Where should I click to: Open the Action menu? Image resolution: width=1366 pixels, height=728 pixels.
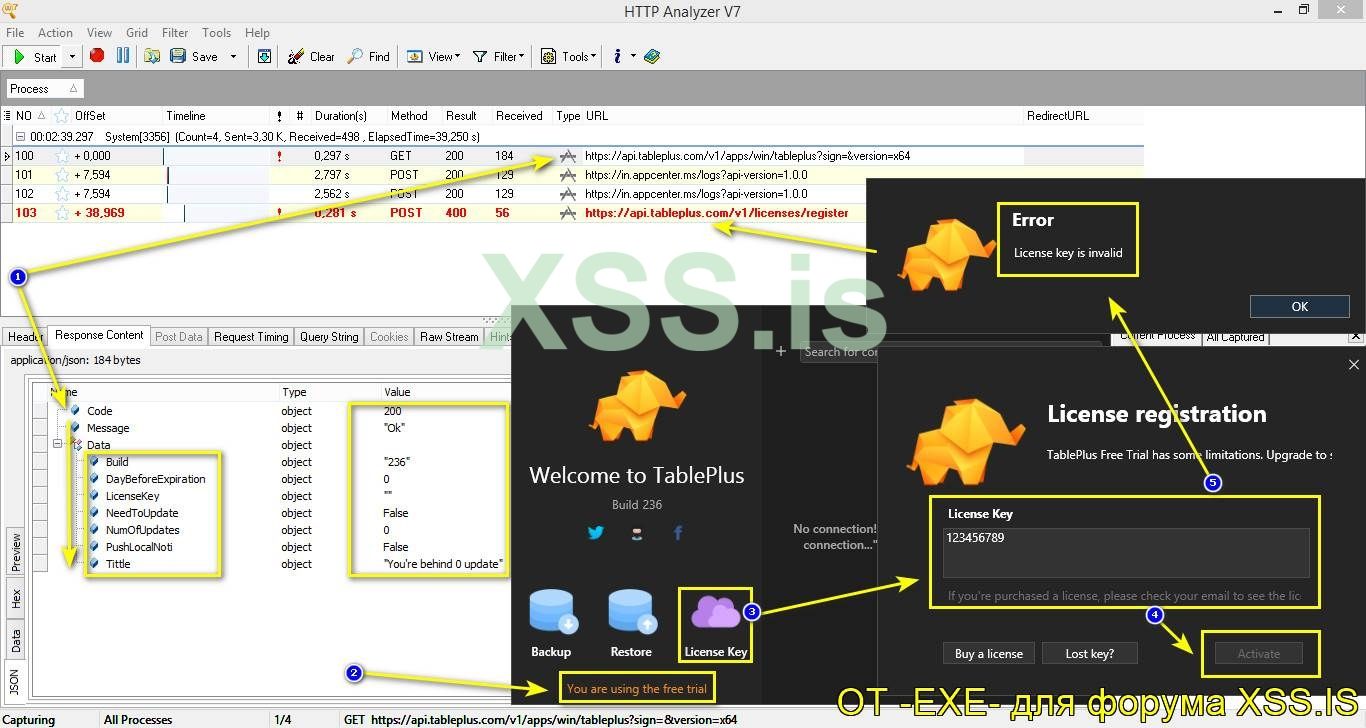55,33
